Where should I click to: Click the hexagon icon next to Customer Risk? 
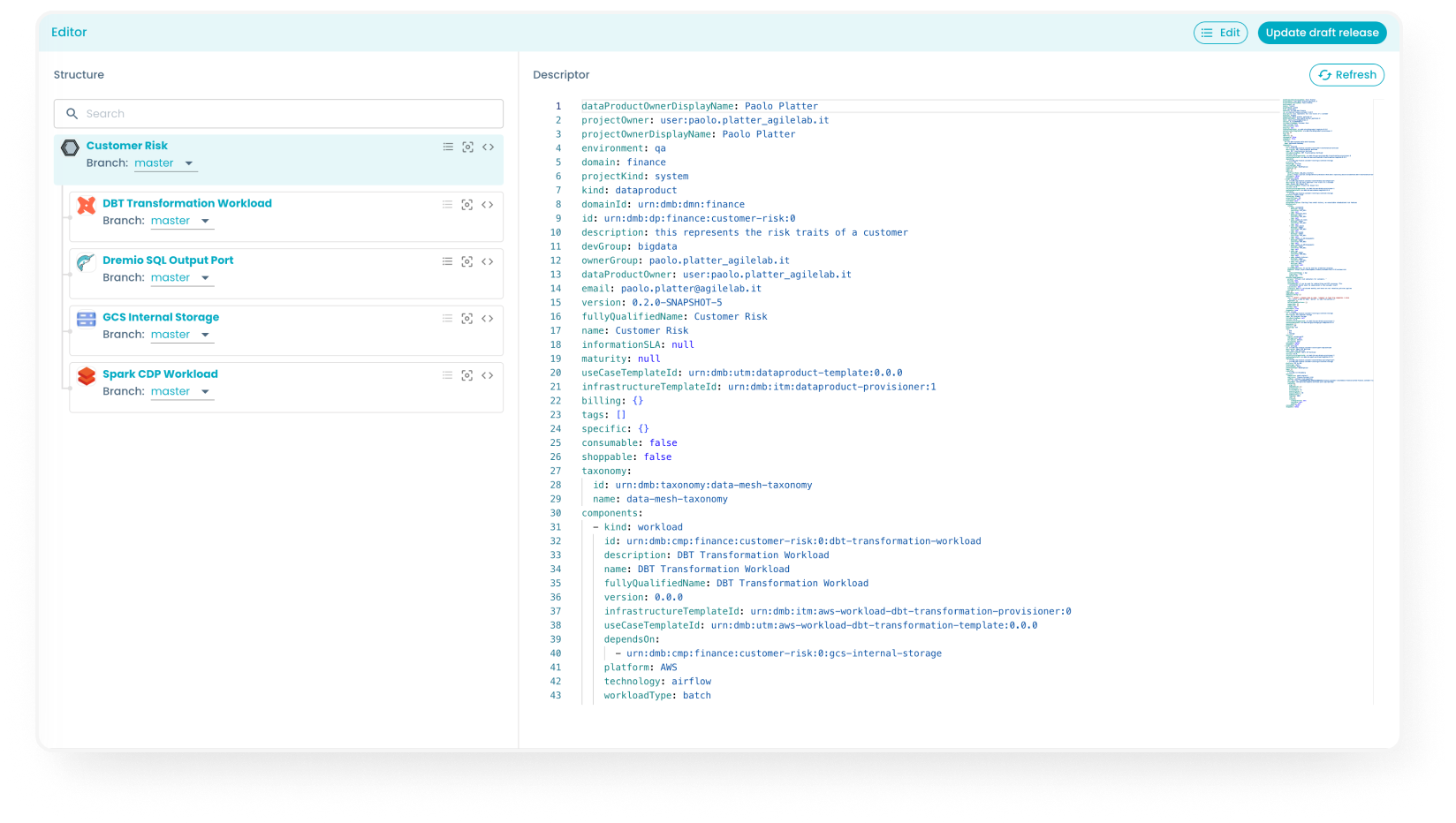pos(70,147)
